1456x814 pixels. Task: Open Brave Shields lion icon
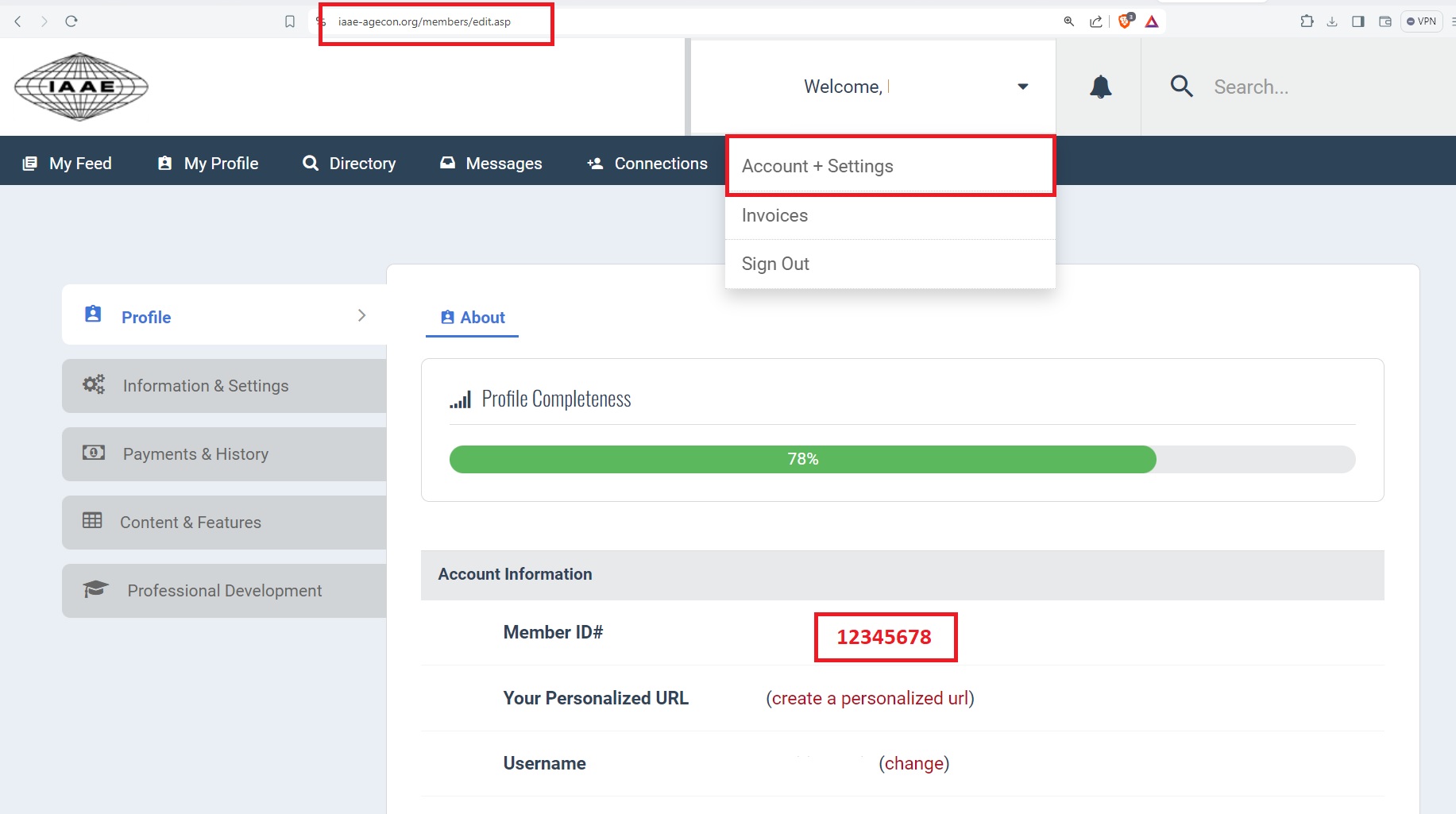click(1125, 21)
